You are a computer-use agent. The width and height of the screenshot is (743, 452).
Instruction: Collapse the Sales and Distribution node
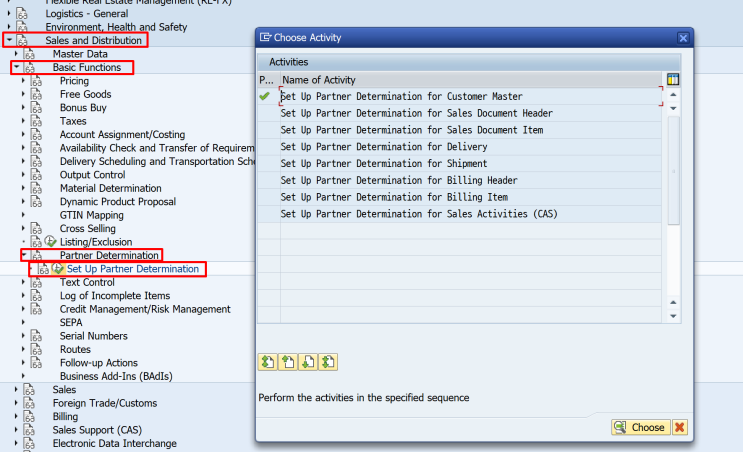[9, 40]
